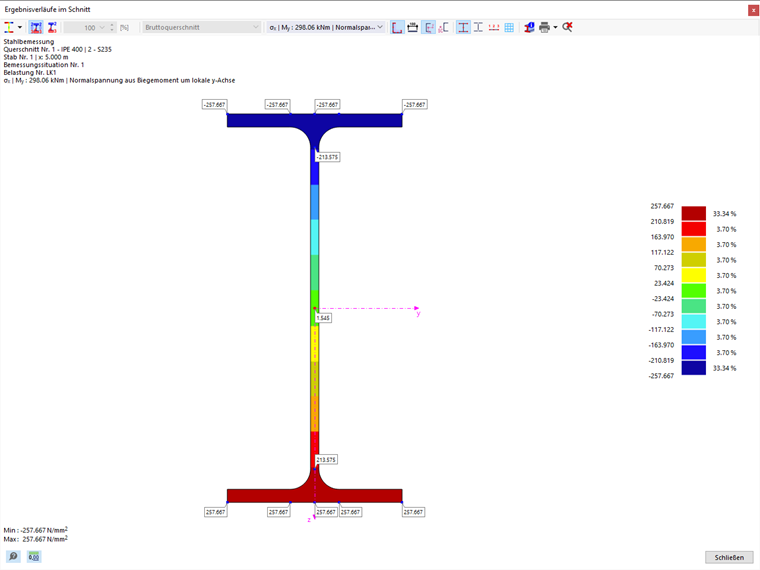Click the scale stepper arrows
The image size is (760, 570).
[112, 28]
